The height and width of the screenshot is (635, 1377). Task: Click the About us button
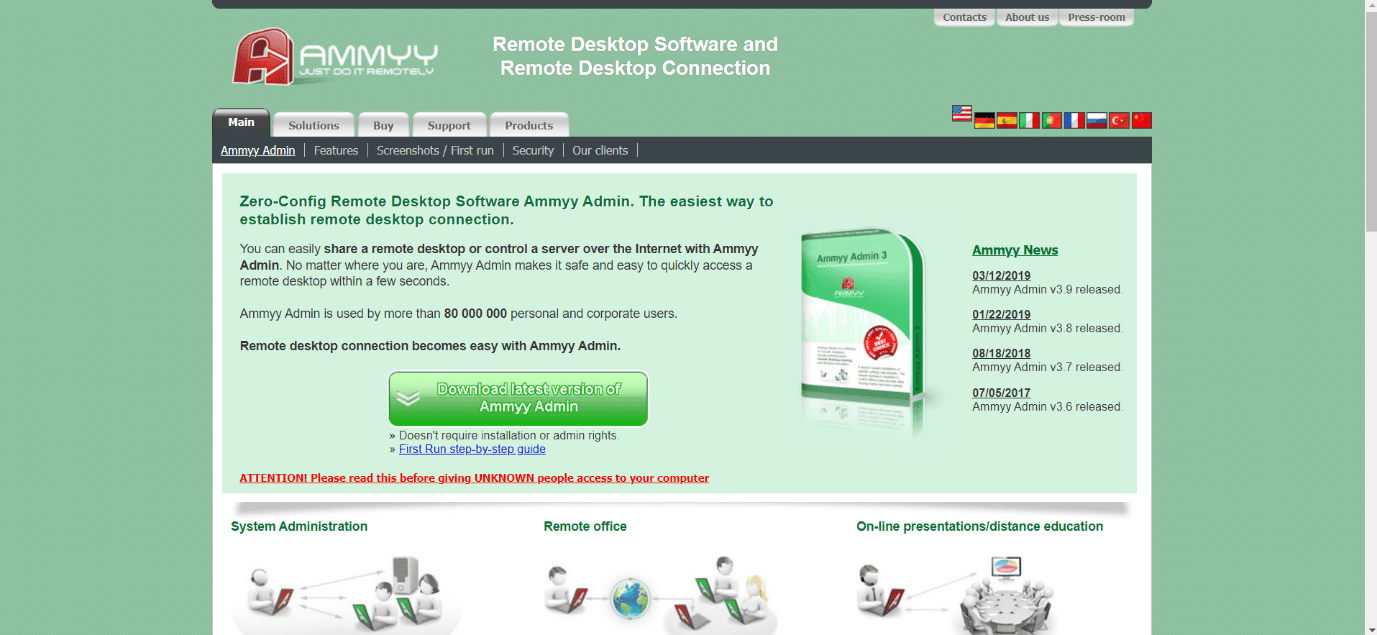1027,17
